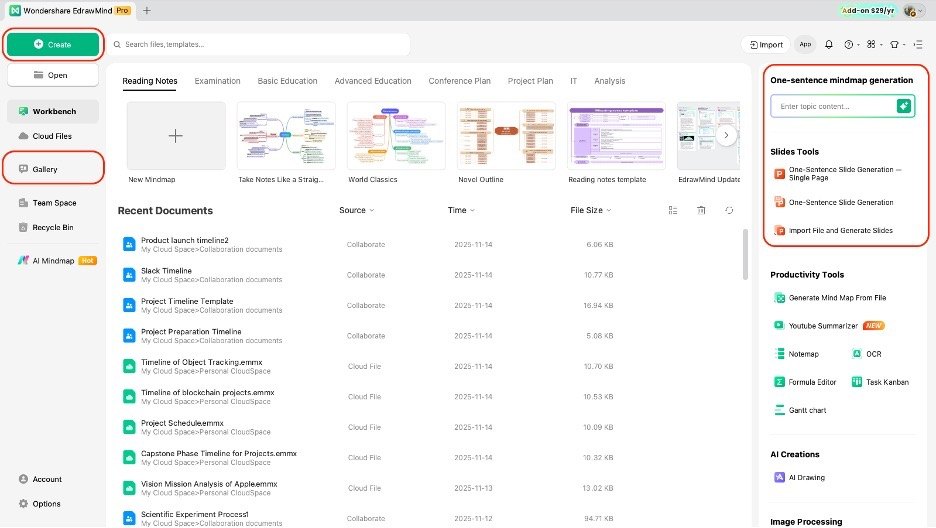Switch to Reading Notes tab
This screenshot has width=936, height=528.
pos(150,81)
